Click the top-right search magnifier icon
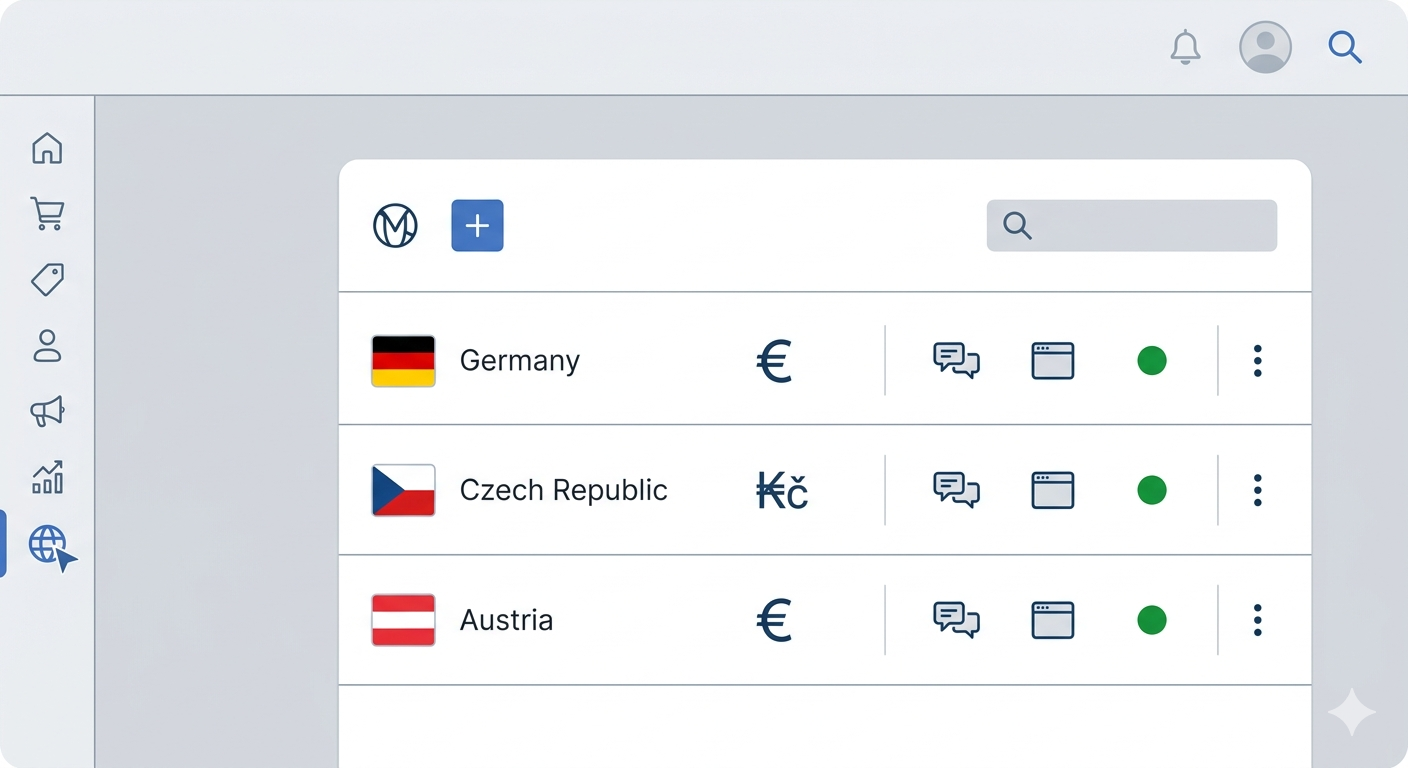Screen dimensions: 1408x768 point(1344,47)
